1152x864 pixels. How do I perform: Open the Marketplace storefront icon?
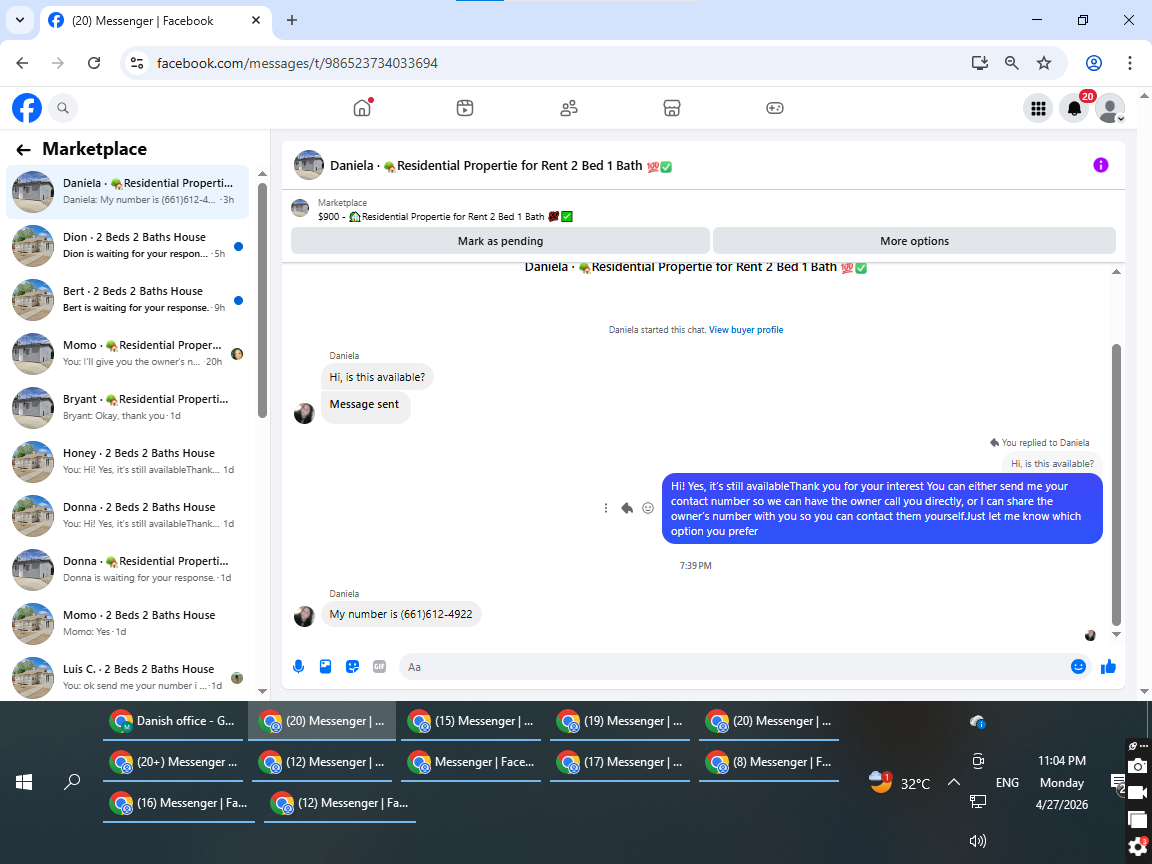click(672, 108)
